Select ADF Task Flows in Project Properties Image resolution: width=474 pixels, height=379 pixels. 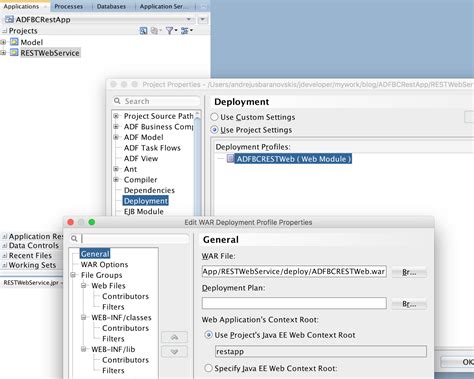pyautogui.click(x=152, y=148)
